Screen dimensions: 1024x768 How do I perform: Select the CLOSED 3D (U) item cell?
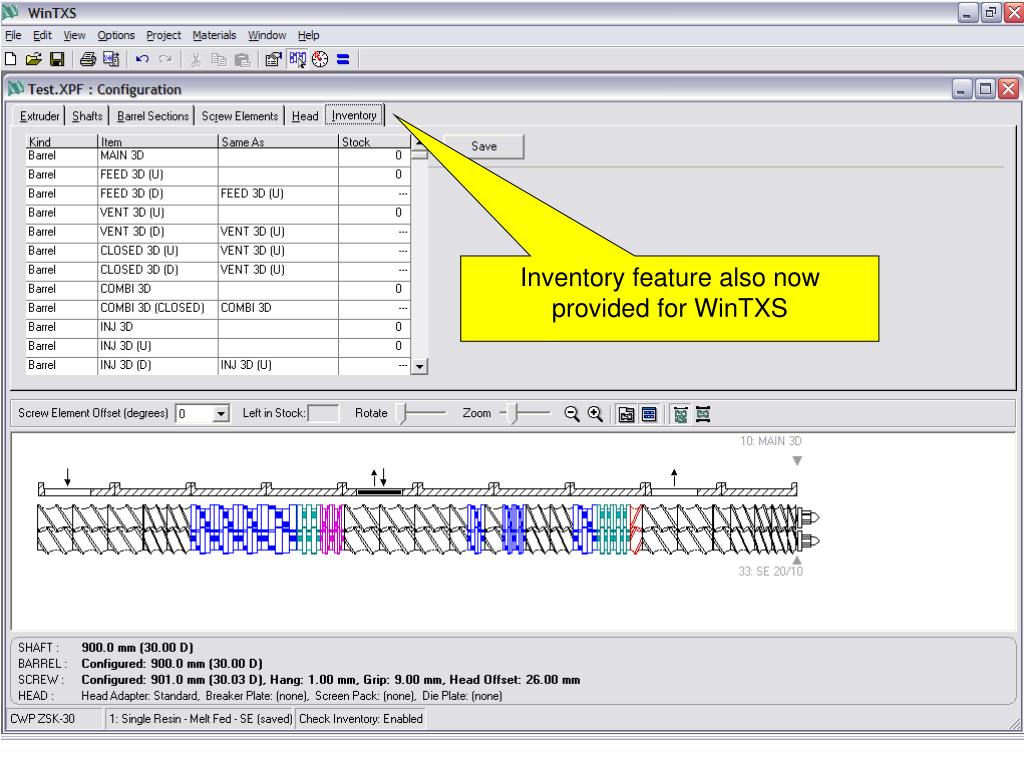click(157, 251)
